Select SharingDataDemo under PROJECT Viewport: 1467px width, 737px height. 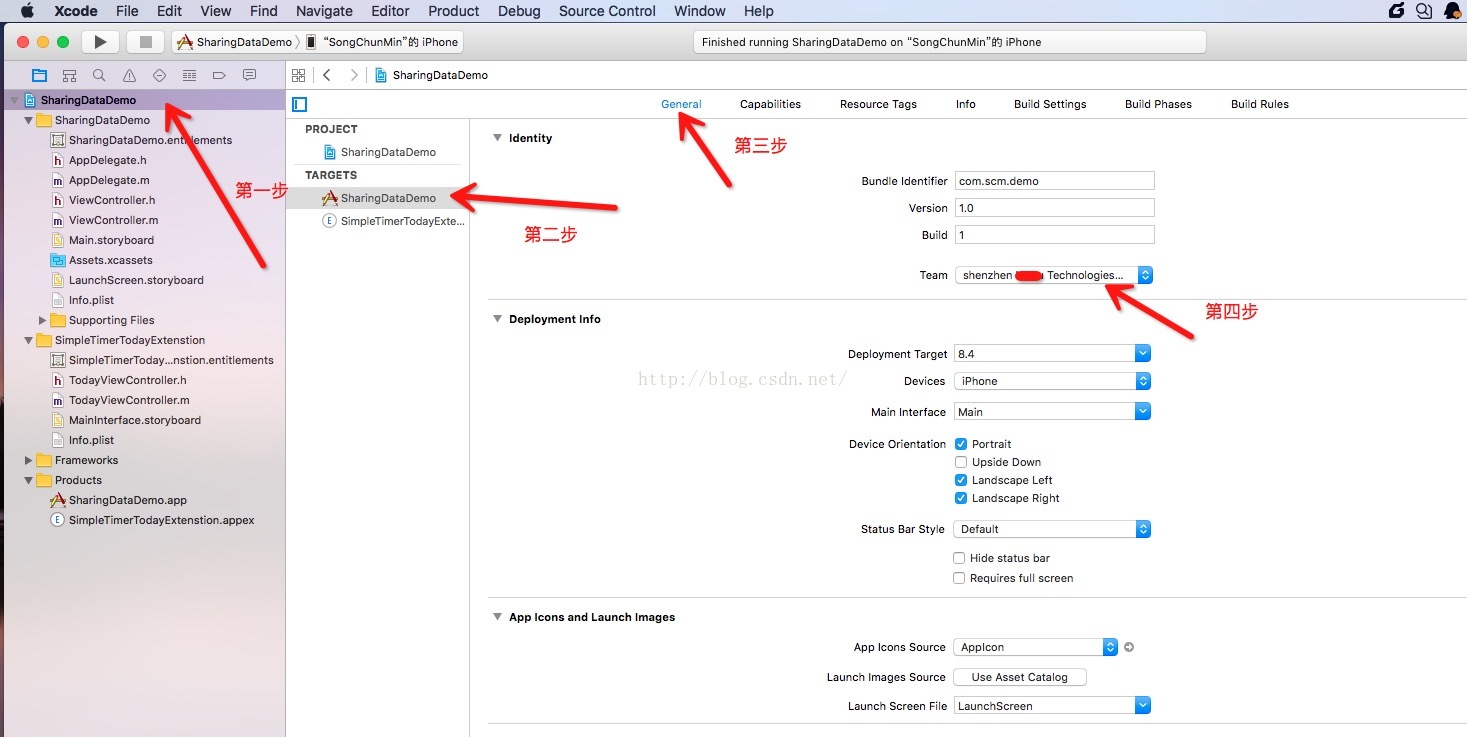click(x=378, y=152)
